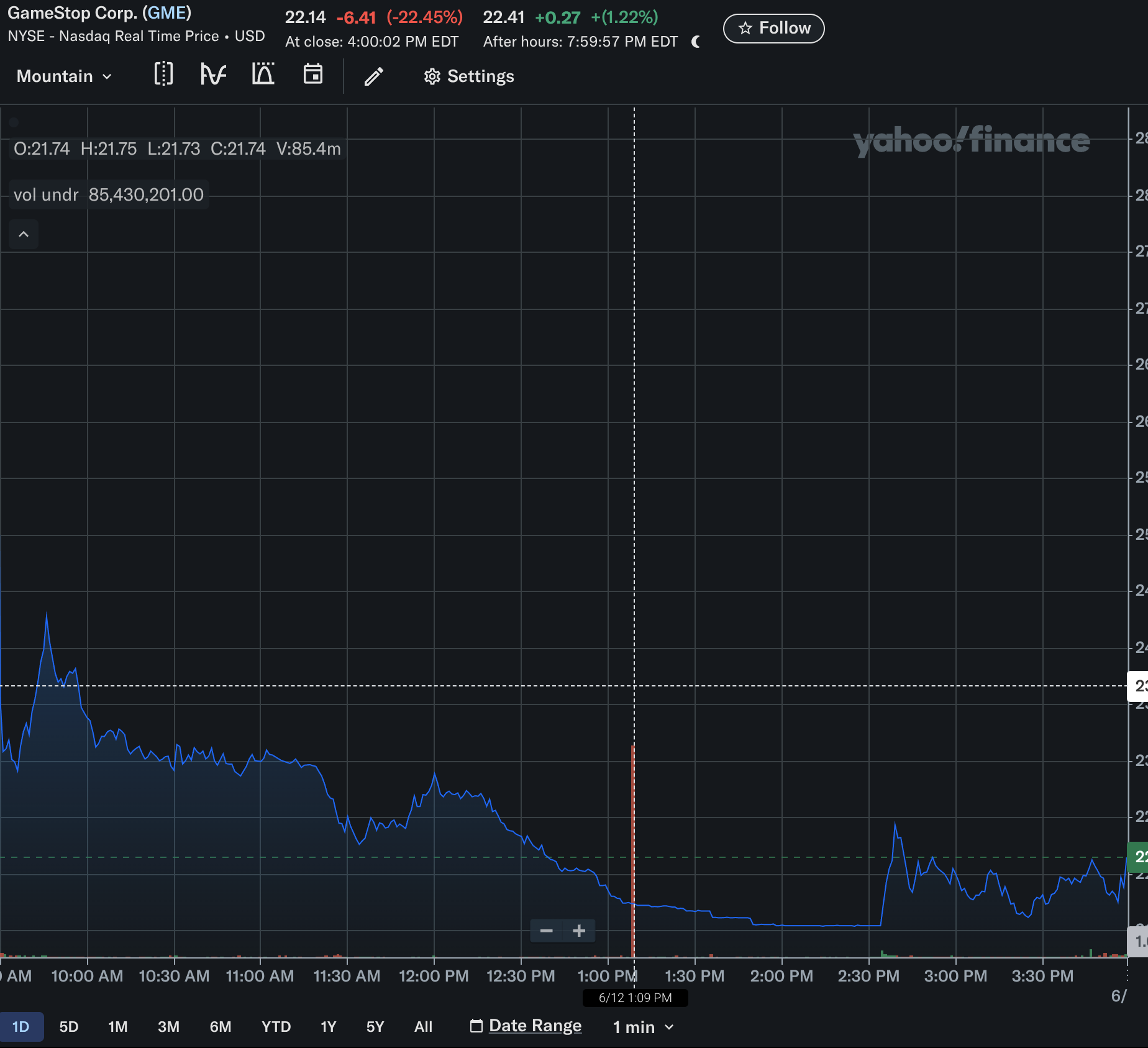
Task: Select the All range tab
Action: [x=423, y=1026]
